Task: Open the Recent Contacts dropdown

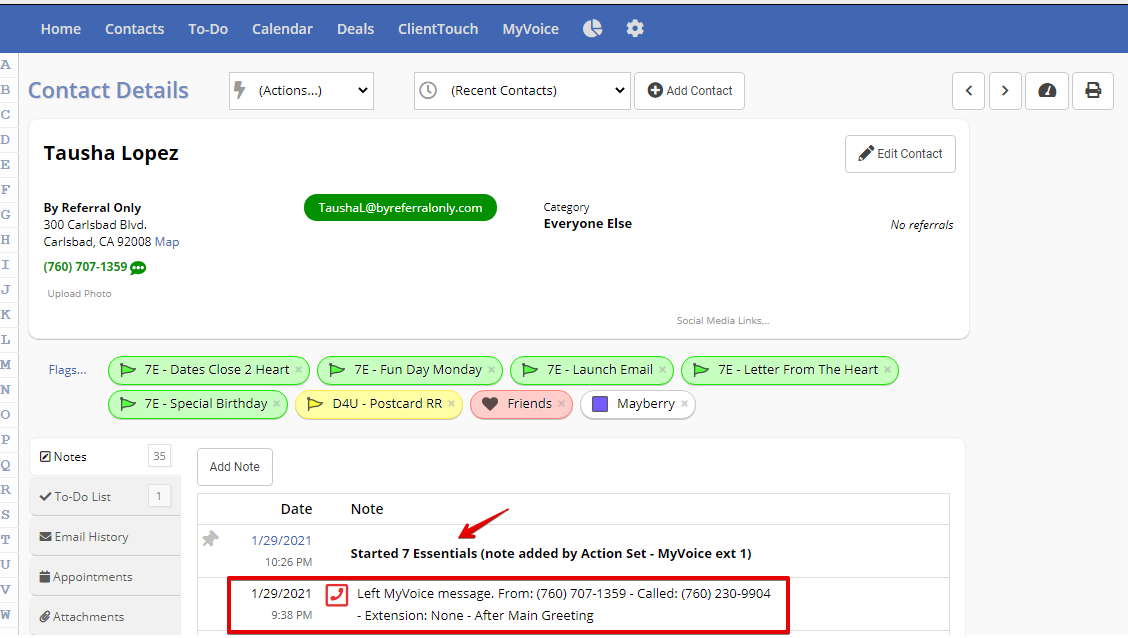Action: pyautogui.click(x=522, y=91)
